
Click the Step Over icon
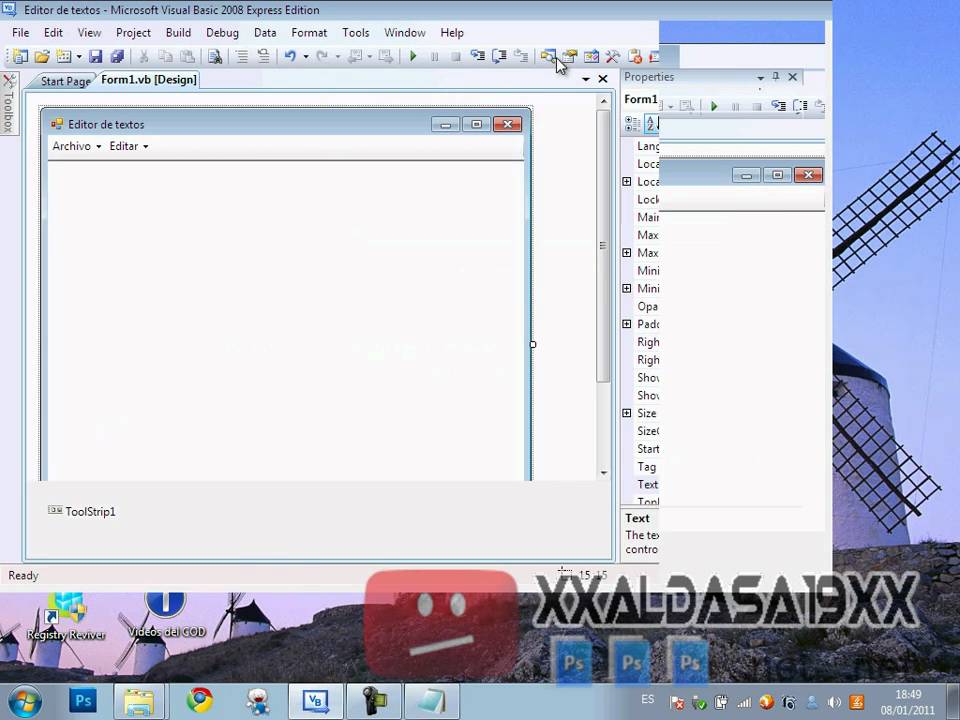click(499, 56)
